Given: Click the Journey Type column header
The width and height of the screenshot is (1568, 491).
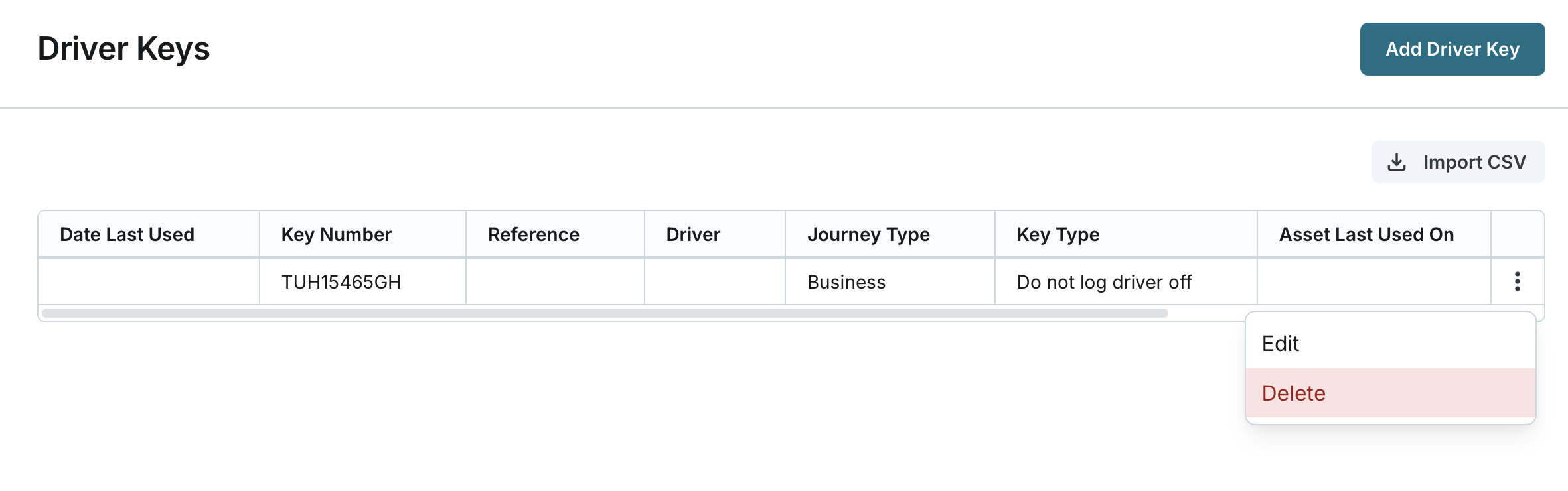Looking at the screenshot, I should coord(868,234).
